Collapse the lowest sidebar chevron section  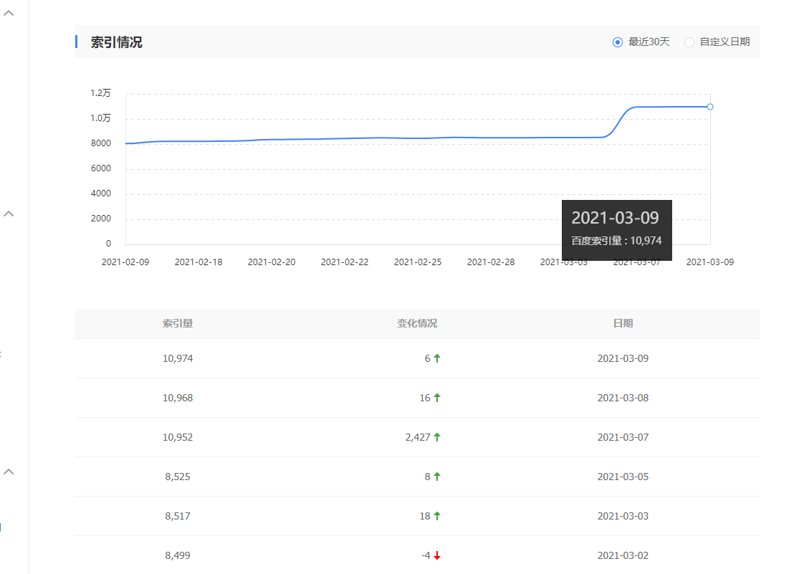tap(9, 471)
